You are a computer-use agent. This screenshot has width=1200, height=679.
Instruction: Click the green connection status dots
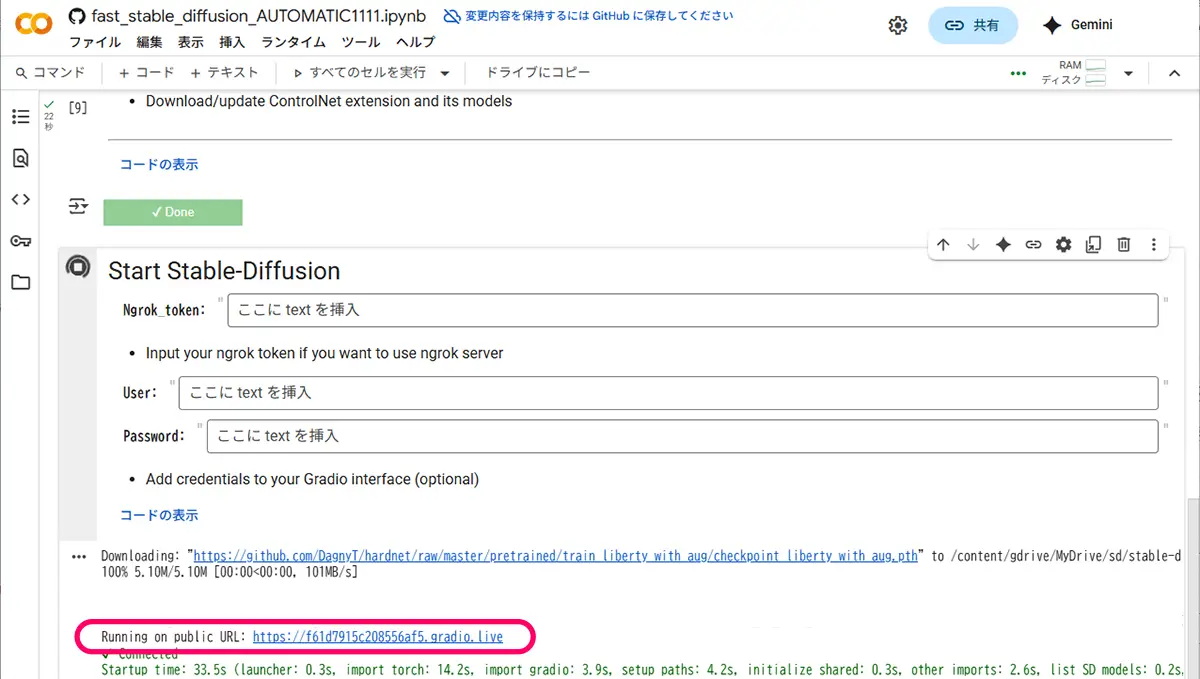1019,73
